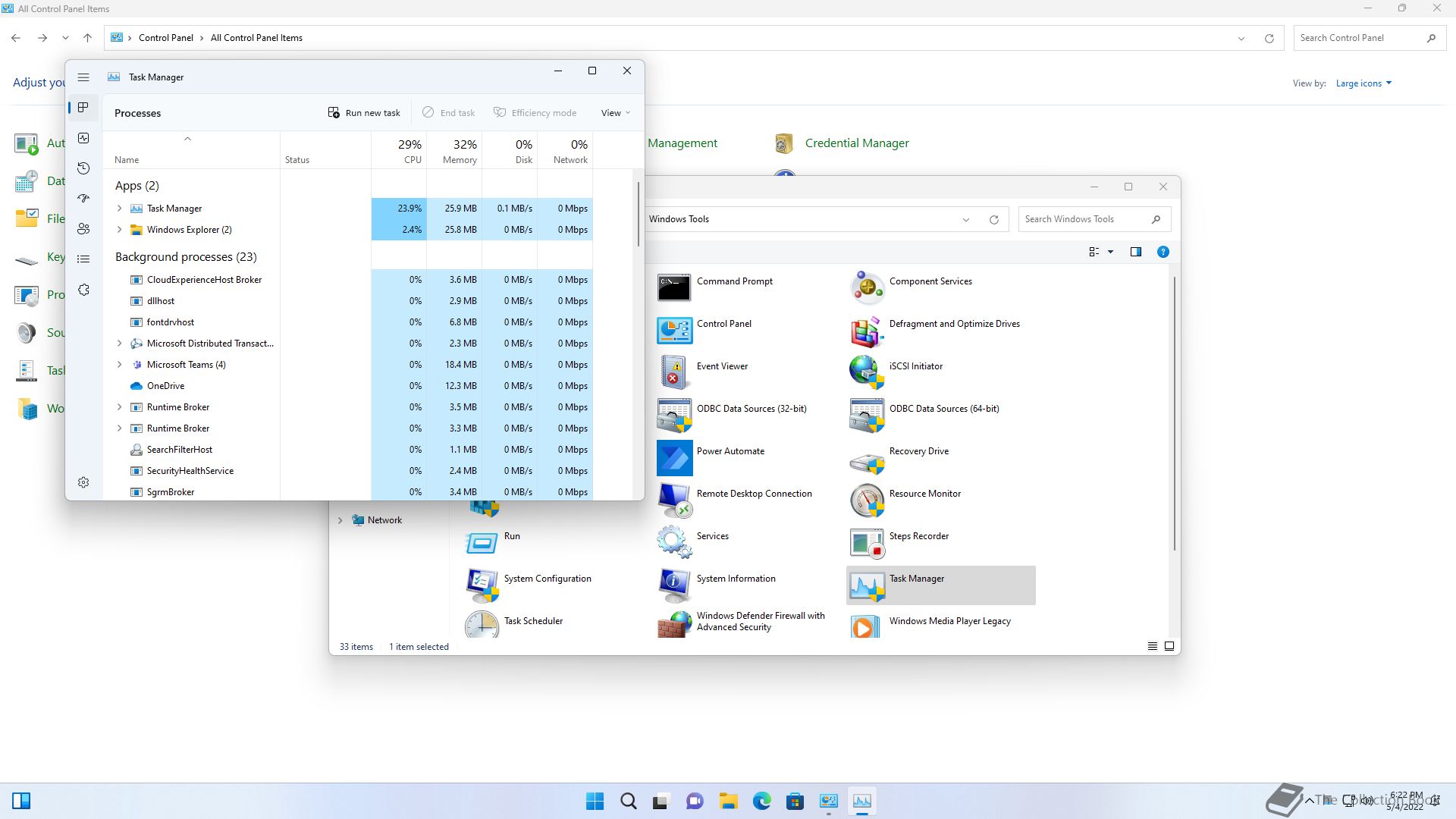The width and height of the screenshot is (1456, 819).
Task: Click Event Viewer icon in Windows Tools
Action: click(673, 372)
